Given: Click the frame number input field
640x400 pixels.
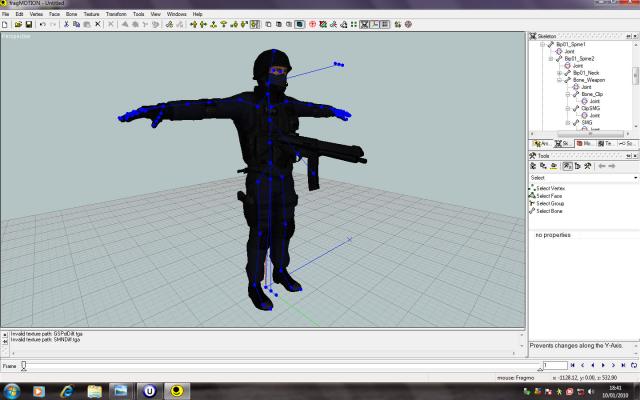Looking at the screenshot, I should coord(554,366).
